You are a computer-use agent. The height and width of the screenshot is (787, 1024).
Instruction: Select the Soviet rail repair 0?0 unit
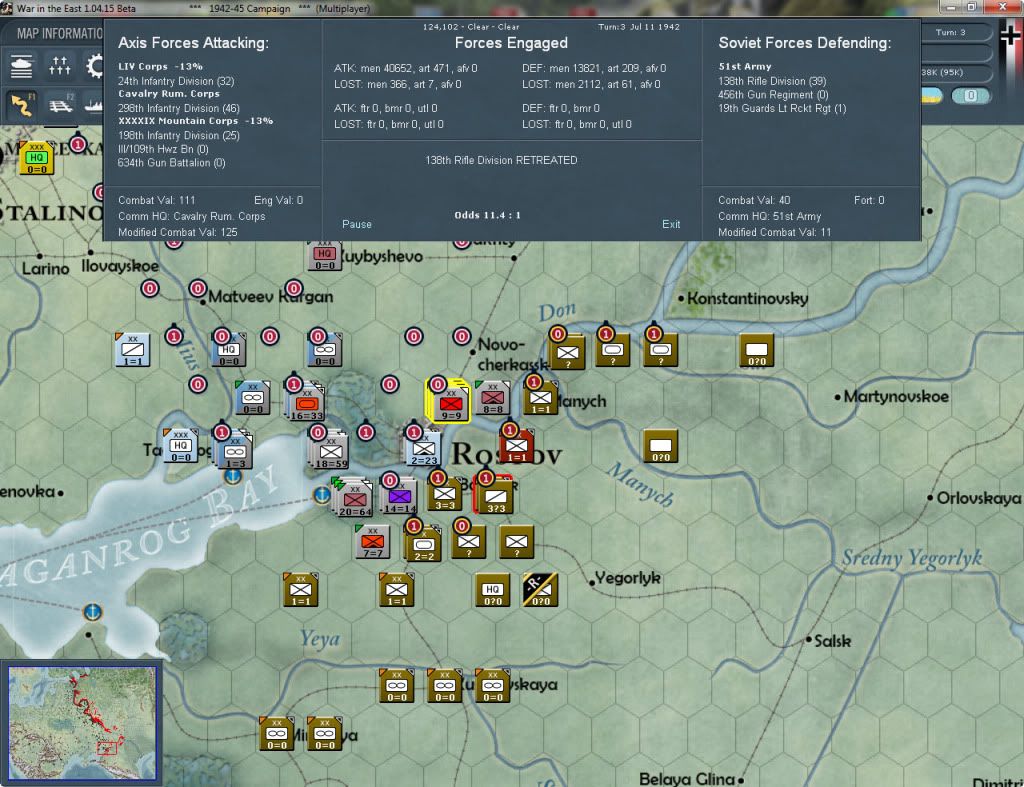coord(540,590)
